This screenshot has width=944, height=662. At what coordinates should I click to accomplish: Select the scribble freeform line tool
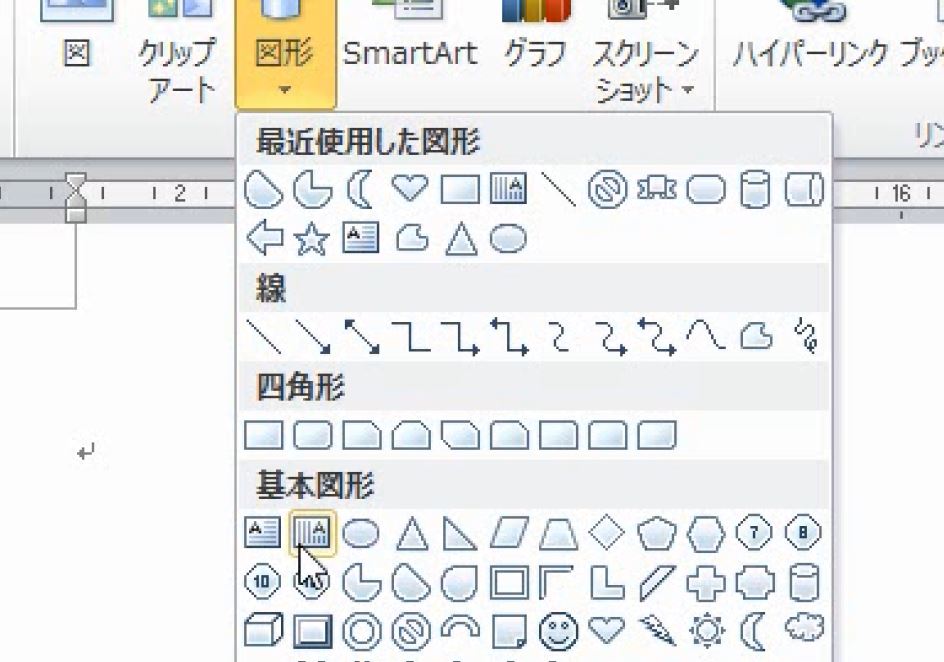(x=806, y=338)
